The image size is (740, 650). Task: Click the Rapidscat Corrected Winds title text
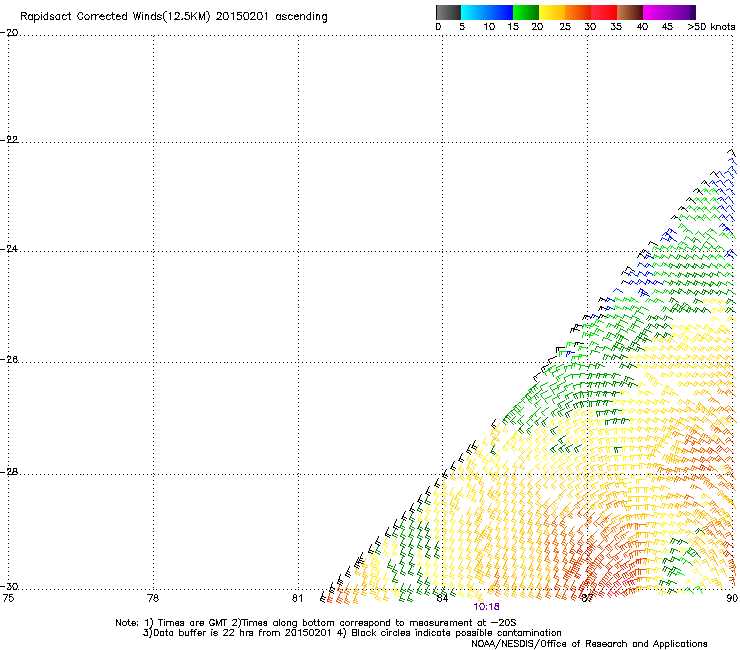click(x=174, y=17)
